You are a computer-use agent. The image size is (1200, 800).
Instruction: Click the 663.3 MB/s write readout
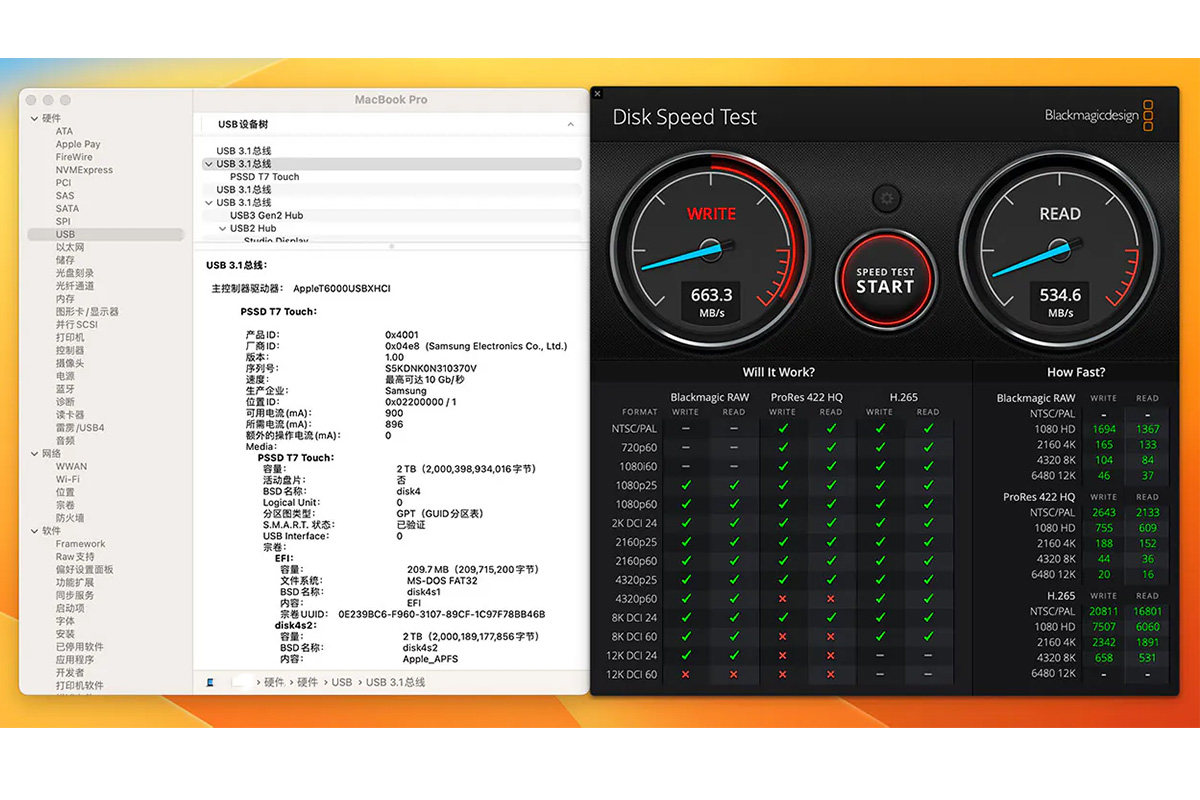pos(711,302)
